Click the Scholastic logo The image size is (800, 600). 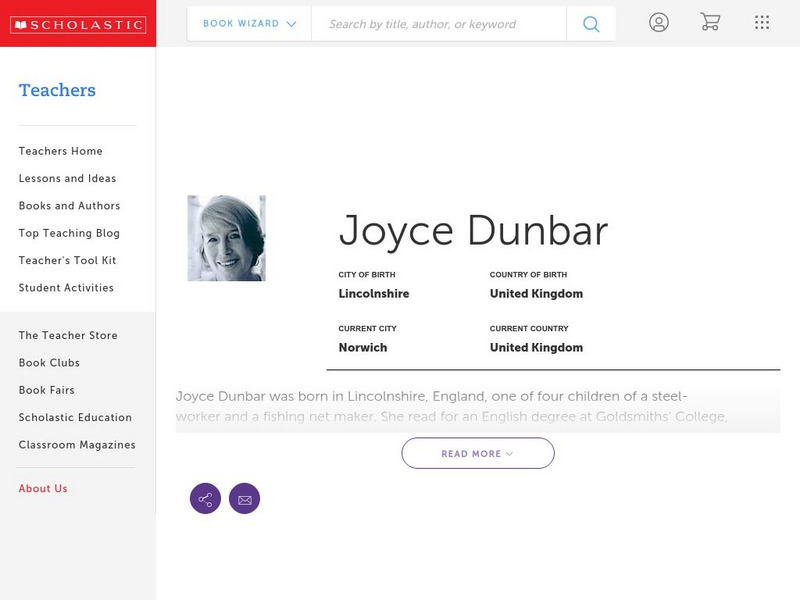[78, 25]
